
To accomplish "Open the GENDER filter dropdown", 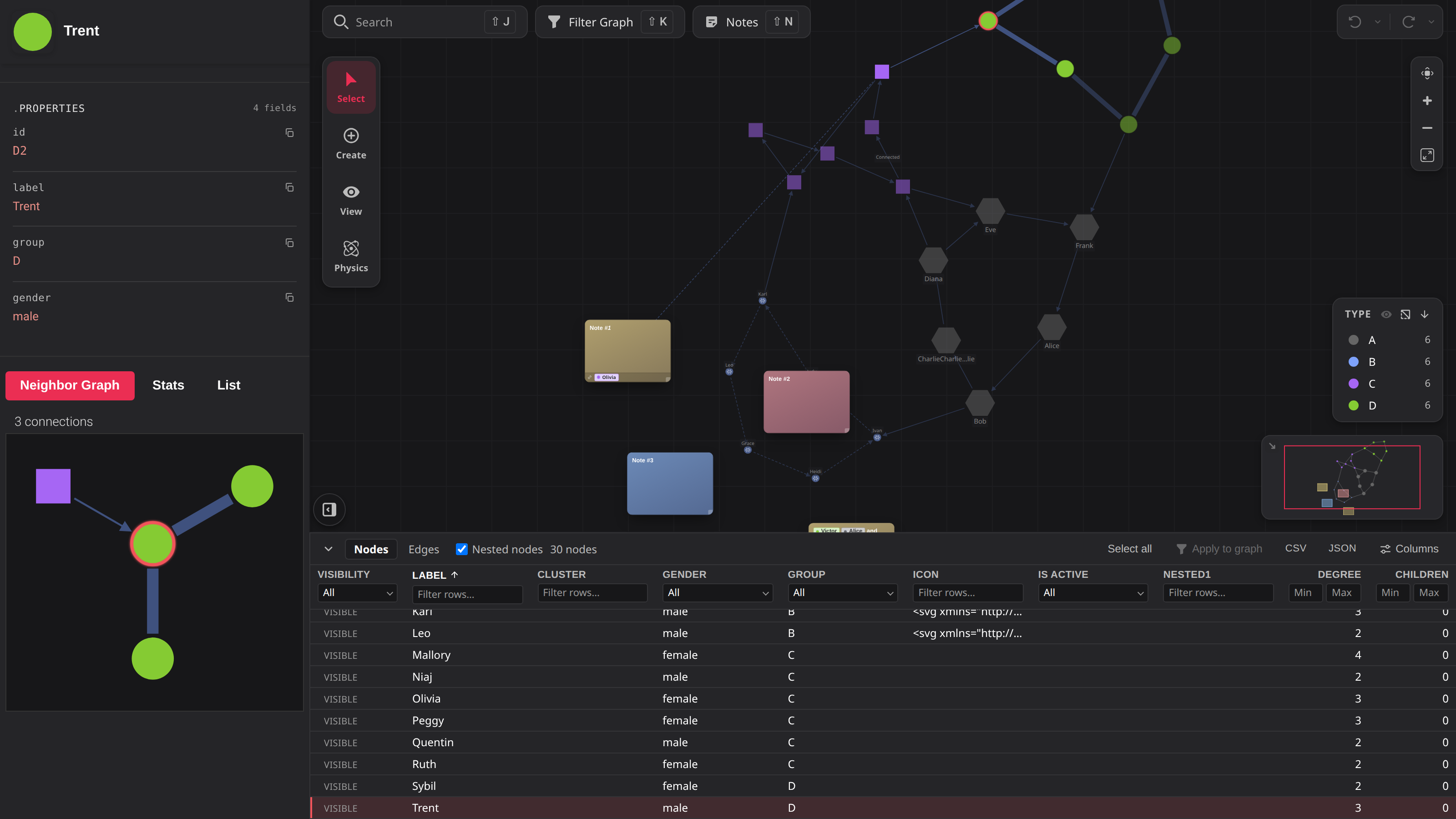I will click(717, 592).
